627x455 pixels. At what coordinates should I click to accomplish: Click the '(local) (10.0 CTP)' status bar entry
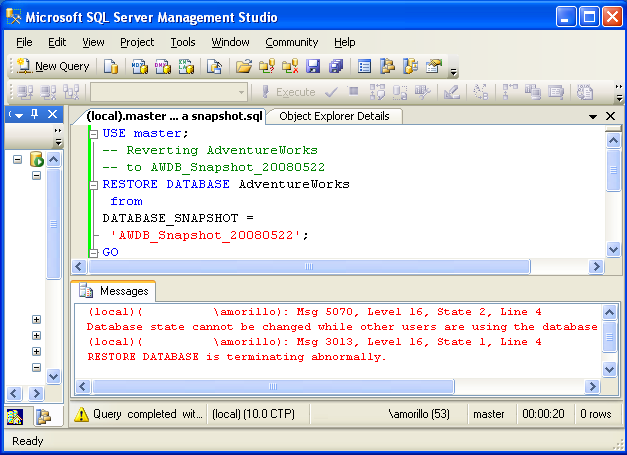[254, 414]
